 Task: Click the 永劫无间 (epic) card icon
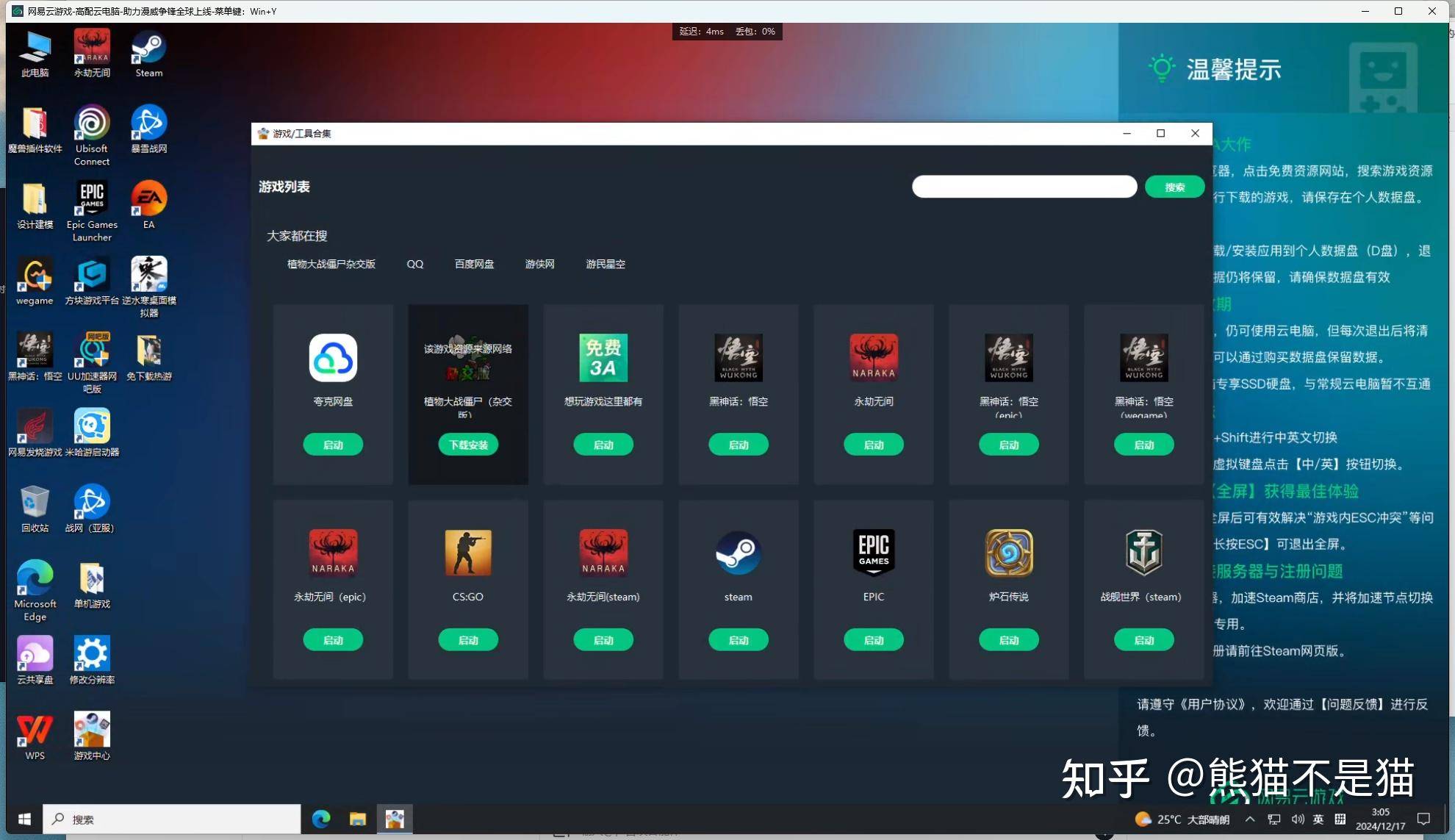[333, 553]
